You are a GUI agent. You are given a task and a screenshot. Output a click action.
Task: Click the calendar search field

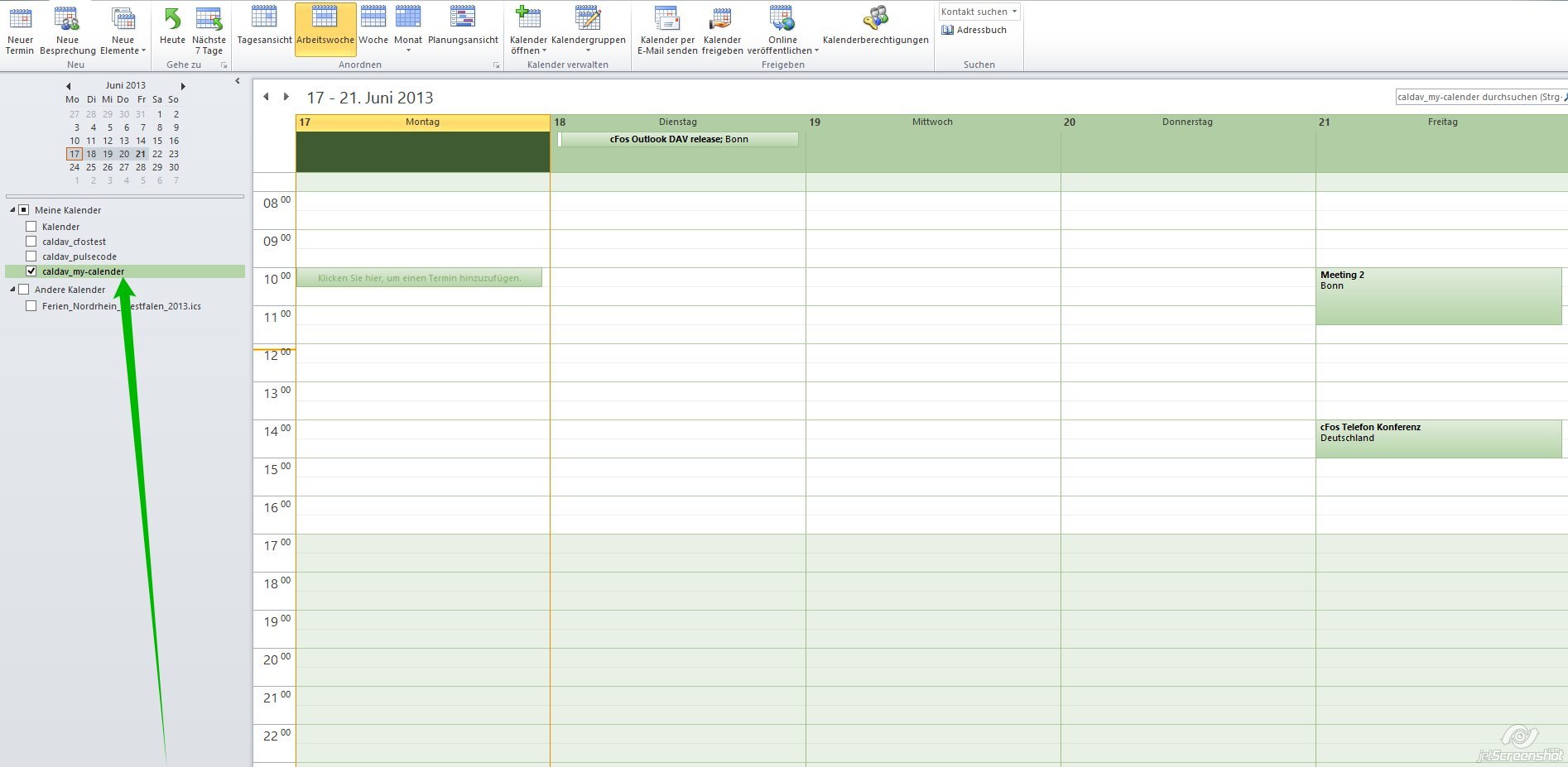(1478, 98)
